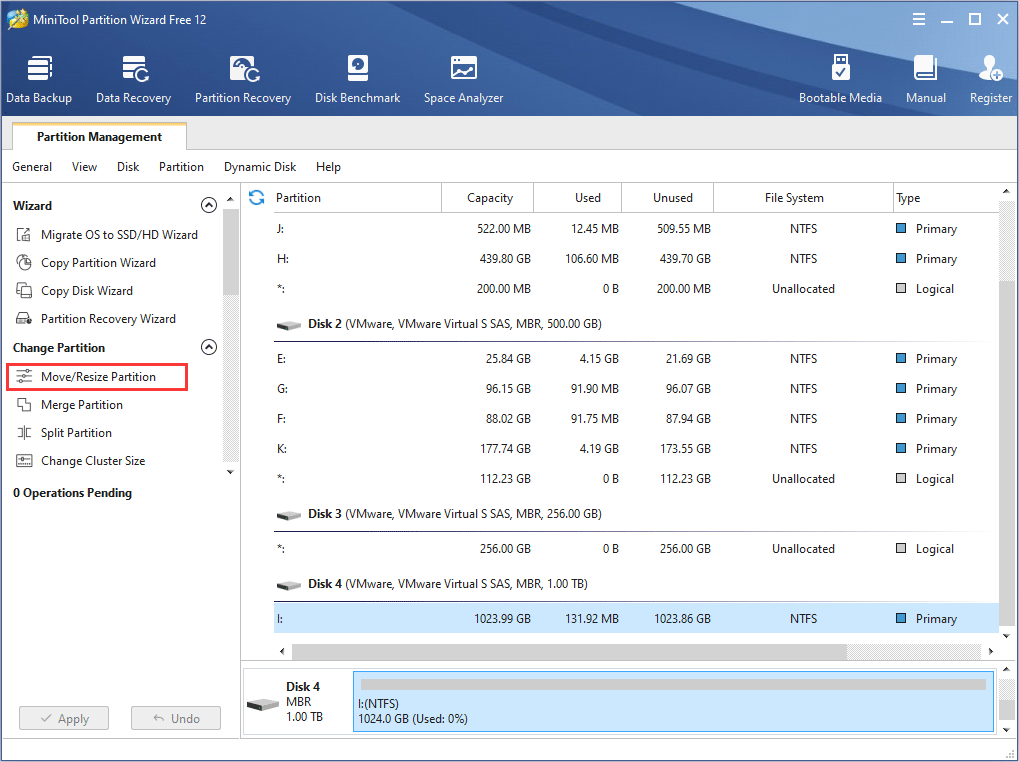The height and width of the screenshot is (762, 1019).
Task: Click the partition list scroll-down arrow
Action: click(1007, 636)
